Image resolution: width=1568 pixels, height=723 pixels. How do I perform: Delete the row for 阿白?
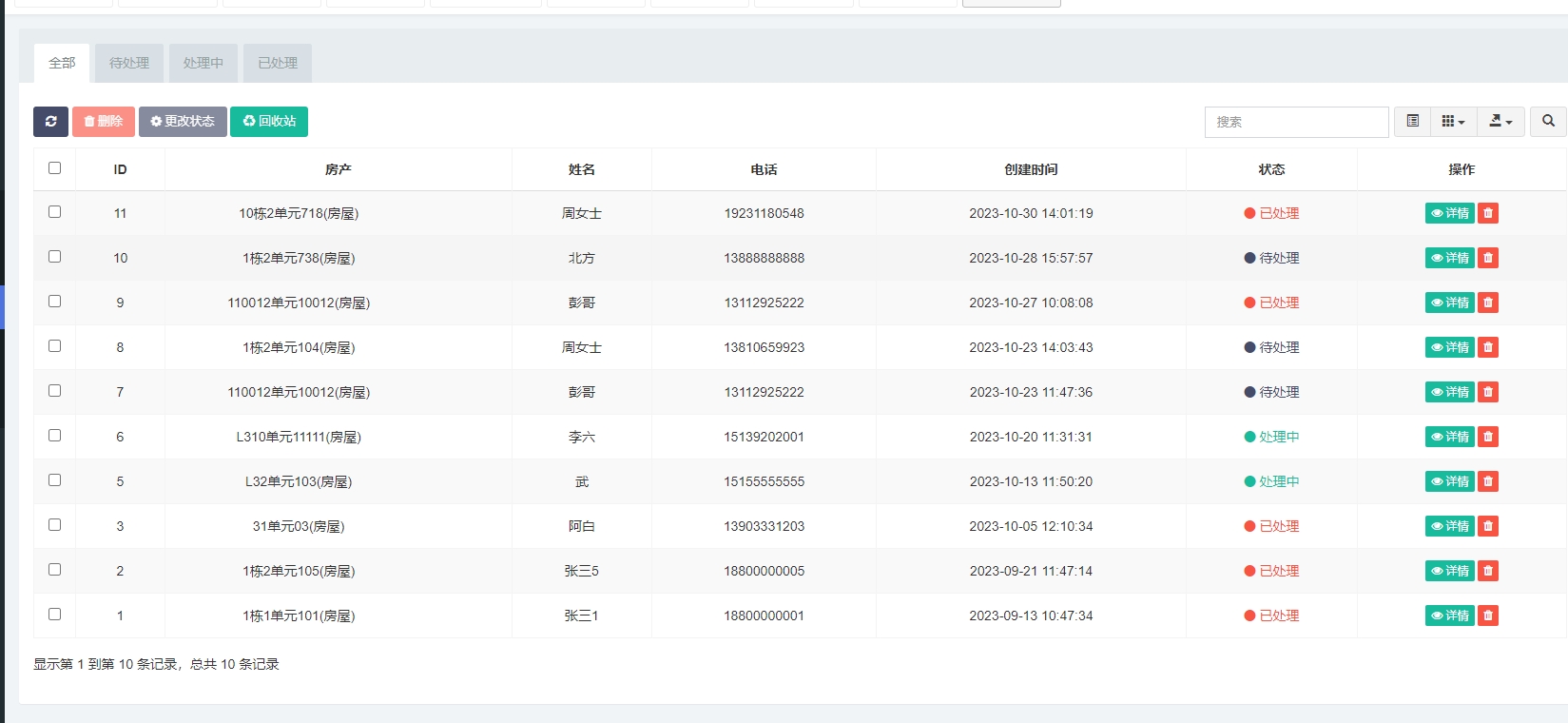1488,527
